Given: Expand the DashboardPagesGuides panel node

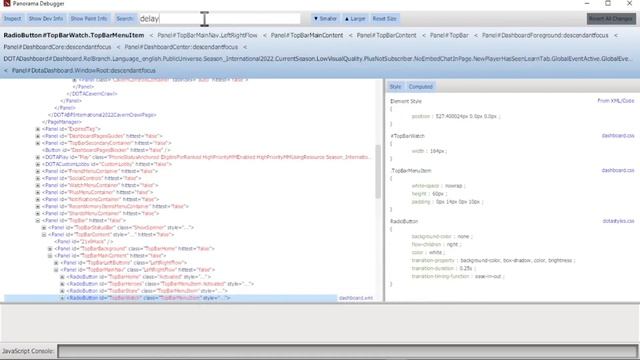Looking at the screenshot, I should 38,136.
